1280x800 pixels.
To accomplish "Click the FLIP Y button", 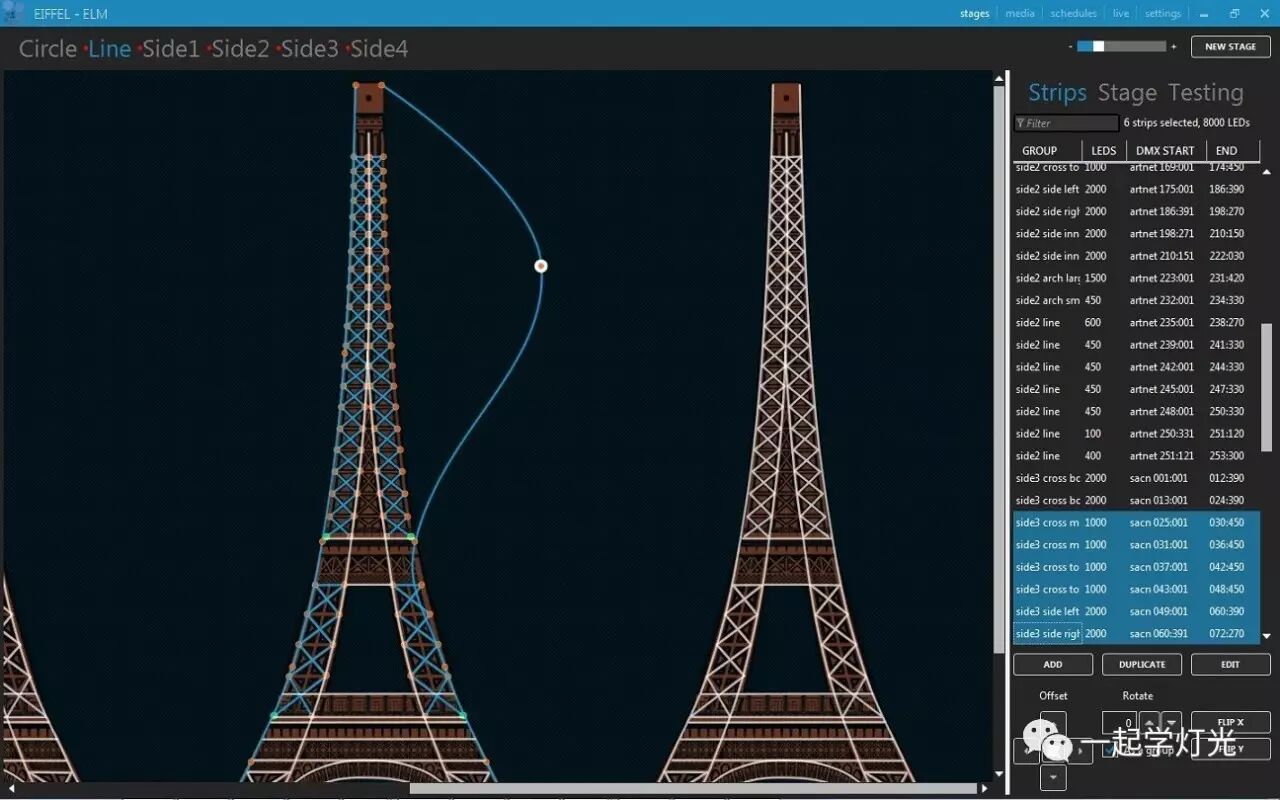I will (1231, 749).
